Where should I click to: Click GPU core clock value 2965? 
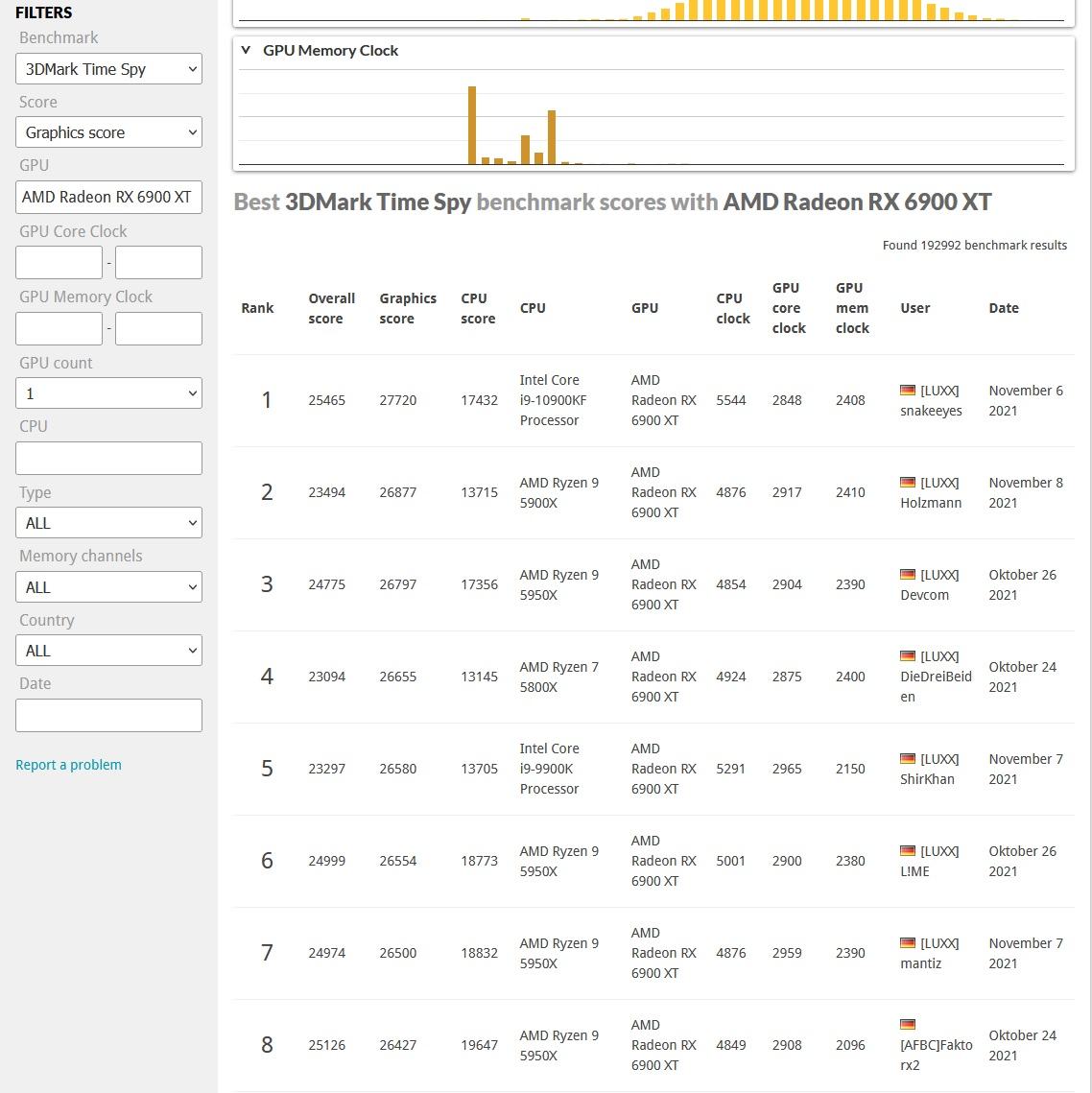(x=787, y=769)
